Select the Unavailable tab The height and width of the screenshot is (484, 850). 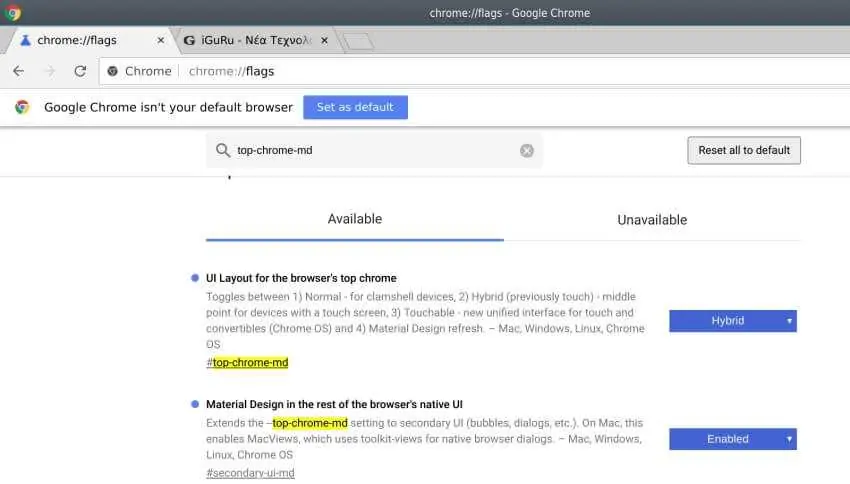pos(652,220)
